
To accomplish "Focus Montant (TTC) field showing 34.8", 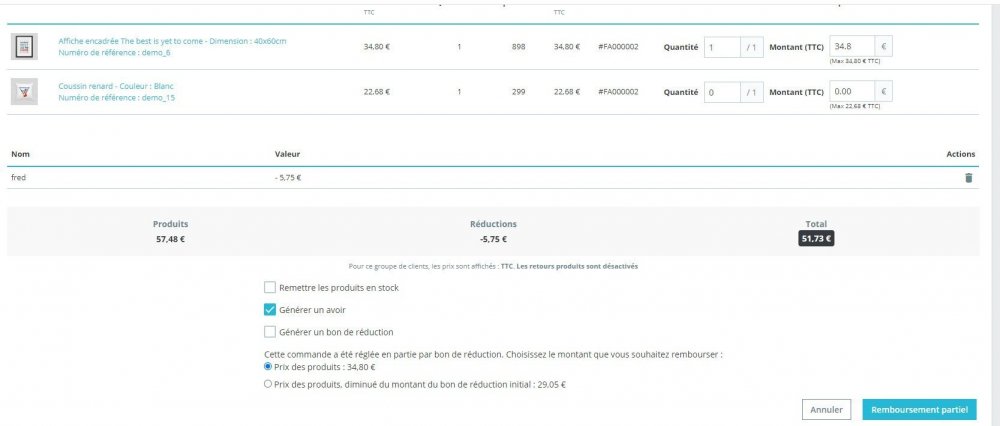I will click(852, 46).
